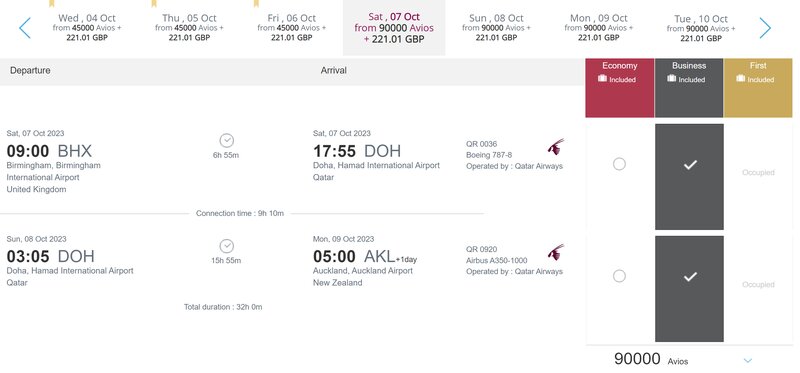
Task: Select Wed, 04 Oct date tab
Action: pyautogui.click(x=87, y=28)
